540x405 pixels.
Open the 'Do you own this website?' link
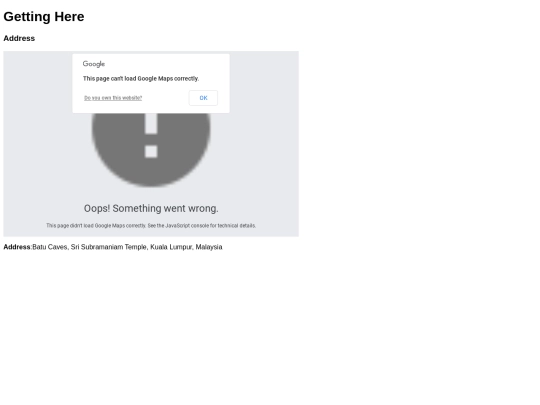[113, 98]
